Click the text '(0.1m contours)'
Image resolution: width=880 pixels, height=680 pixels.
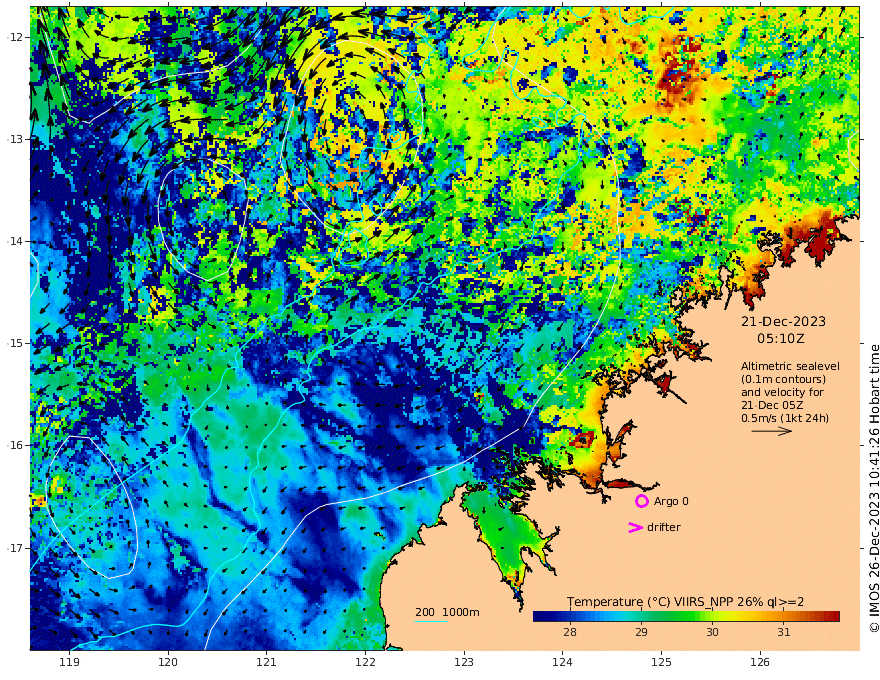click(x=783, y=379)
